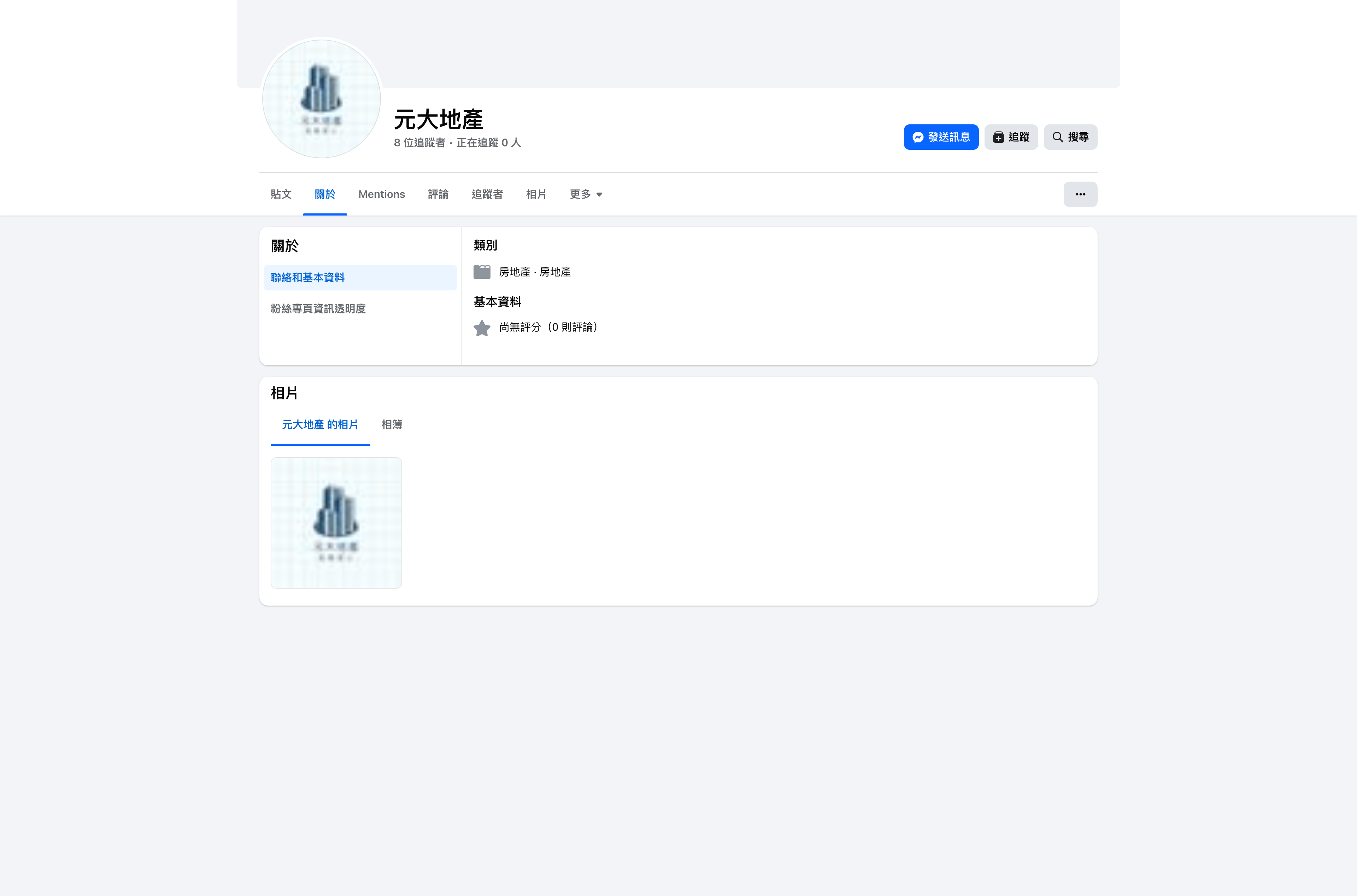Click the follow icon on 追蹤 button
1357x896 pixels.
click(998, 137)
